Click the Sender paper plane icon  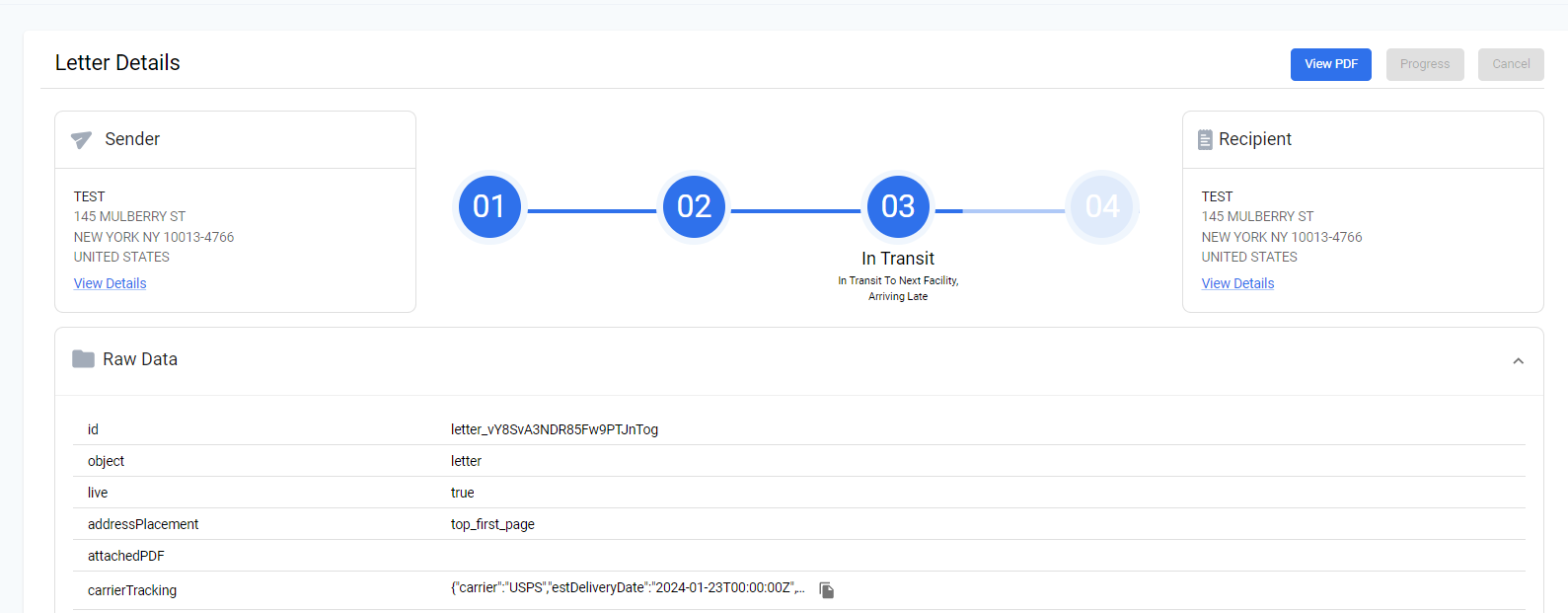[81, 139]
